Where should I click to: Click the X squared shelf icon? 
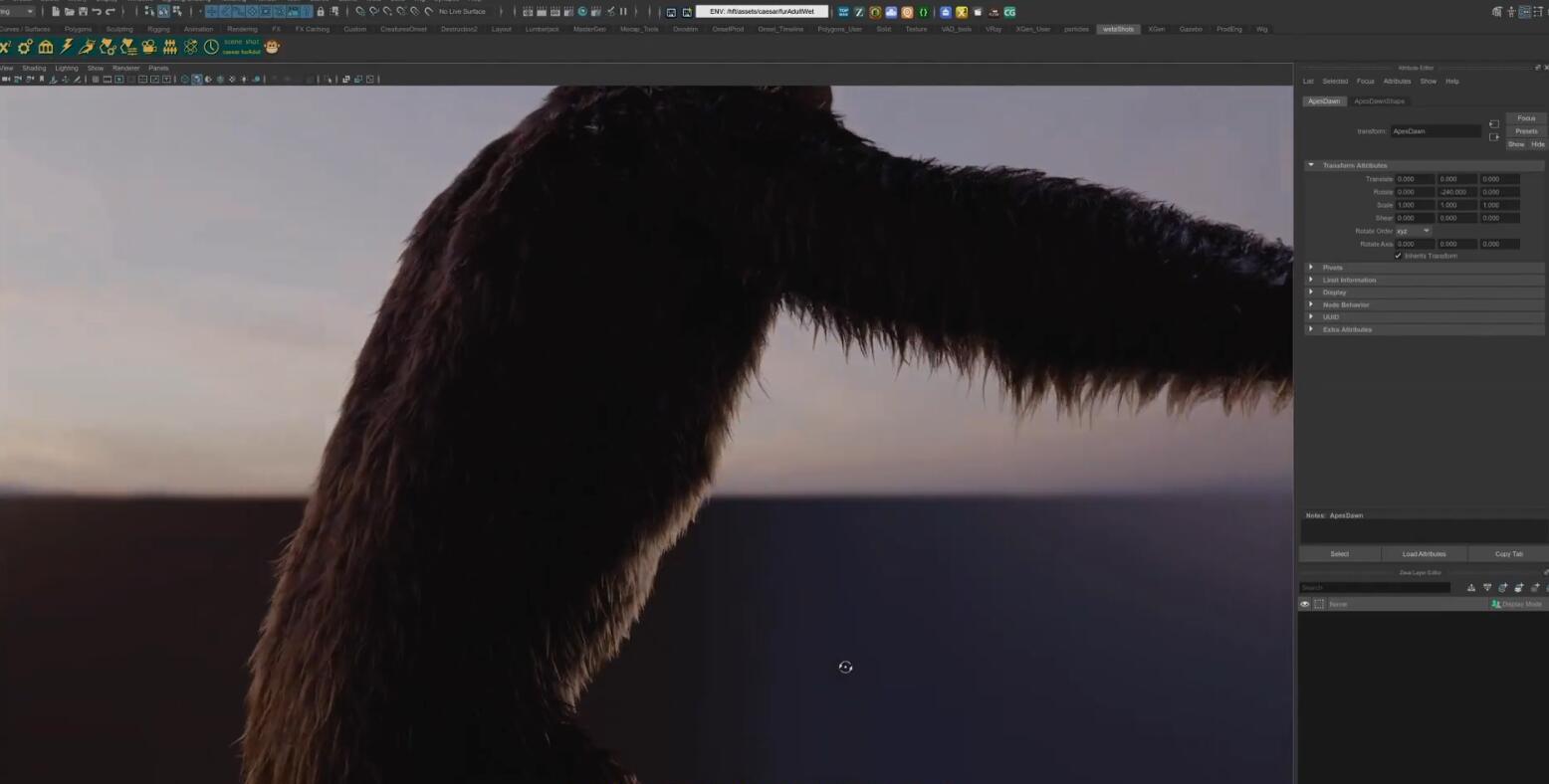(5, 47)
